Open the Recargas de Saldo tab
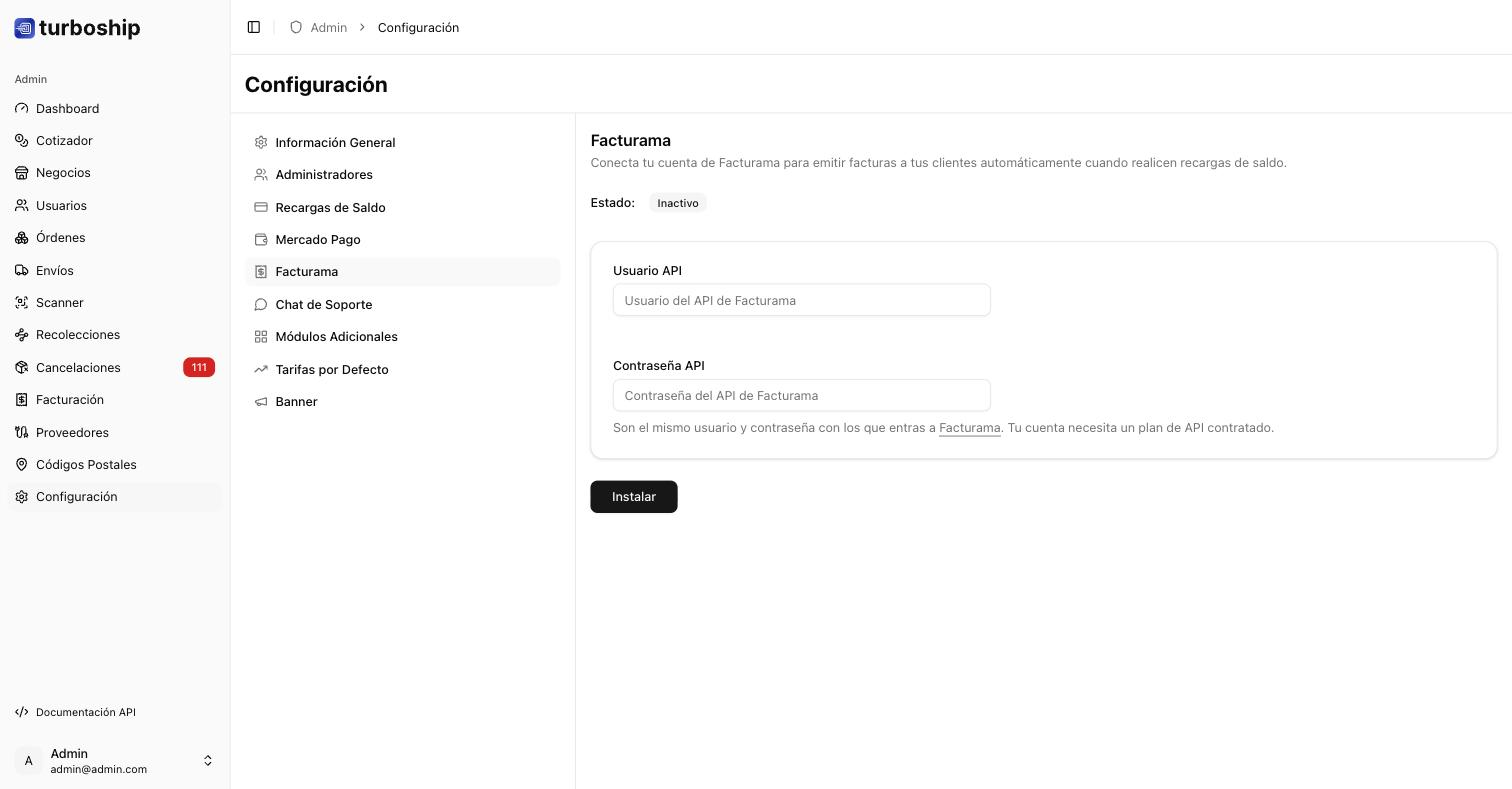Screen dimensions: 1512x789 402,207
